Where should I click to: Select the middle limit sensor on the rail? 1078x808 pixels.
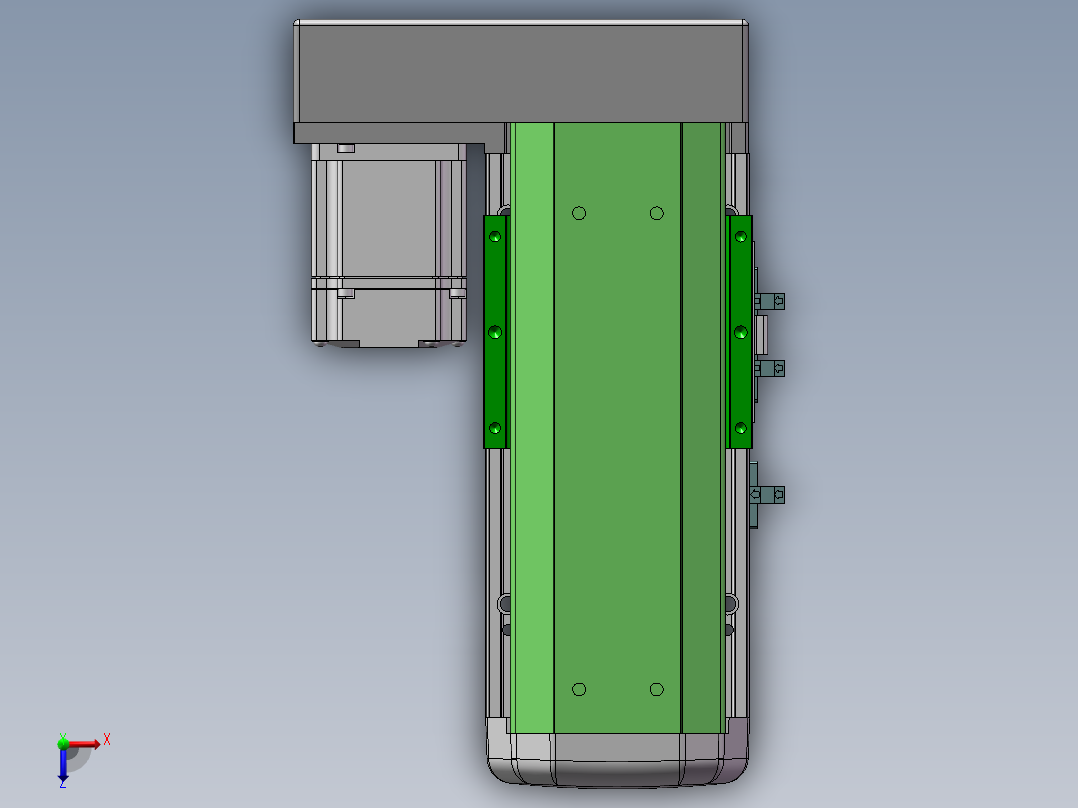pyautogui.click(x=769, y=369)
